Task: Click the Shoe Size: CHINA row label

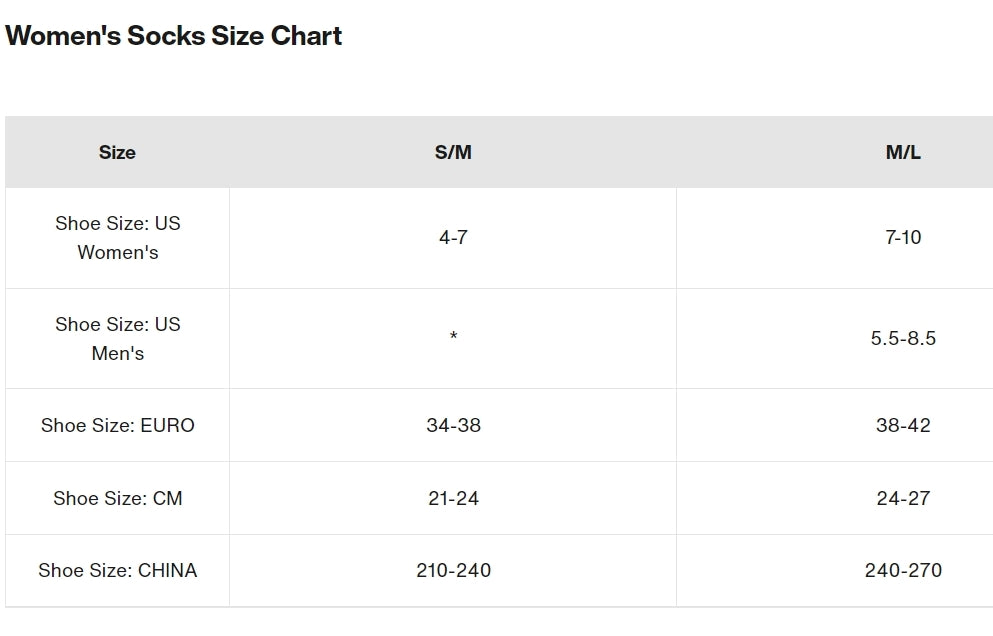Action: [118, 570]
